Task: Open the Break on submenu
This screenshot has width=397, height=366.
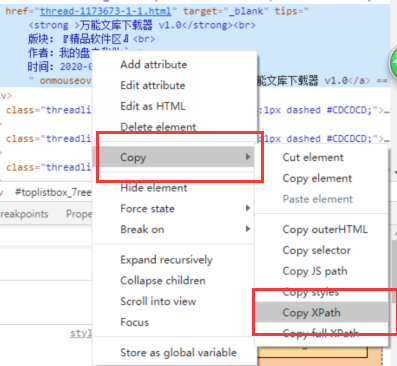Action: pos(142,229)
